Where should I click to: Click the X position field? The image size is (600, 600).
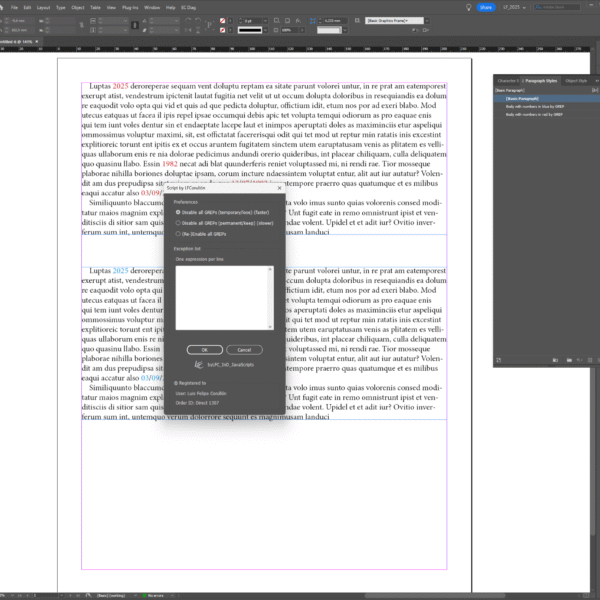22,21
